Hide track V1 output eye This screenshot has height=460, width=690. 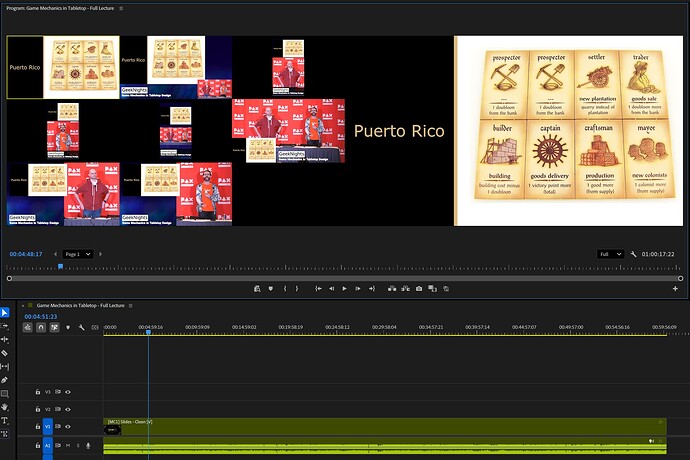pos(68,427)
